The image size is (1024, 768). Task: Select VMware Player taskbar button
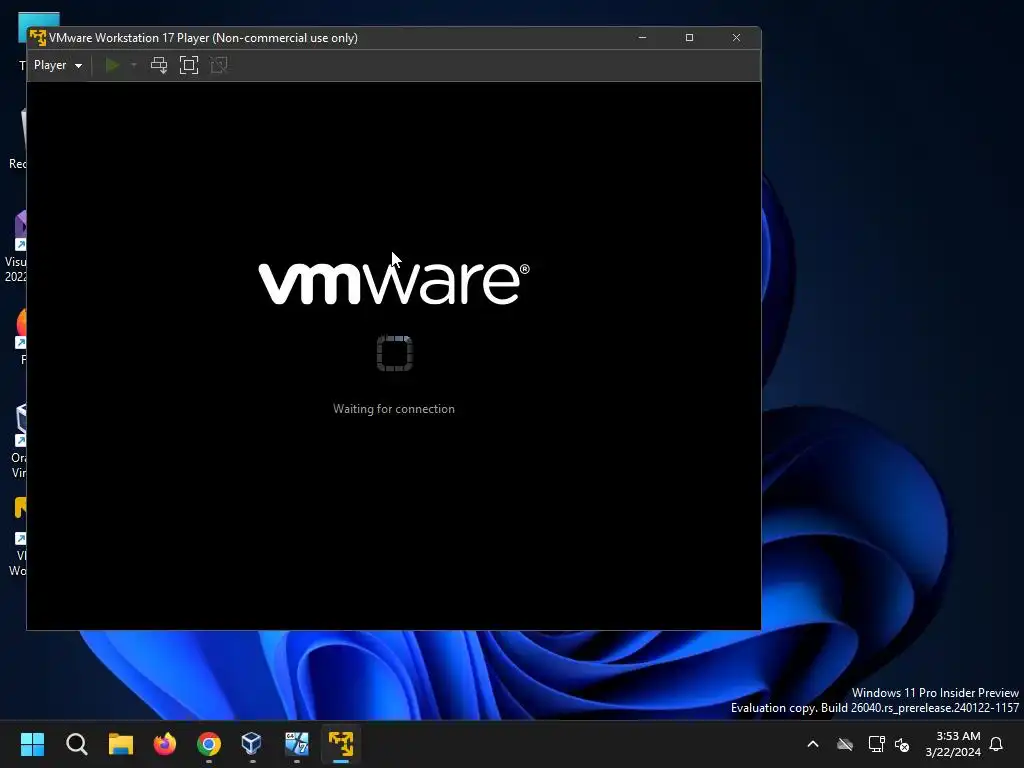click(341, 744)
